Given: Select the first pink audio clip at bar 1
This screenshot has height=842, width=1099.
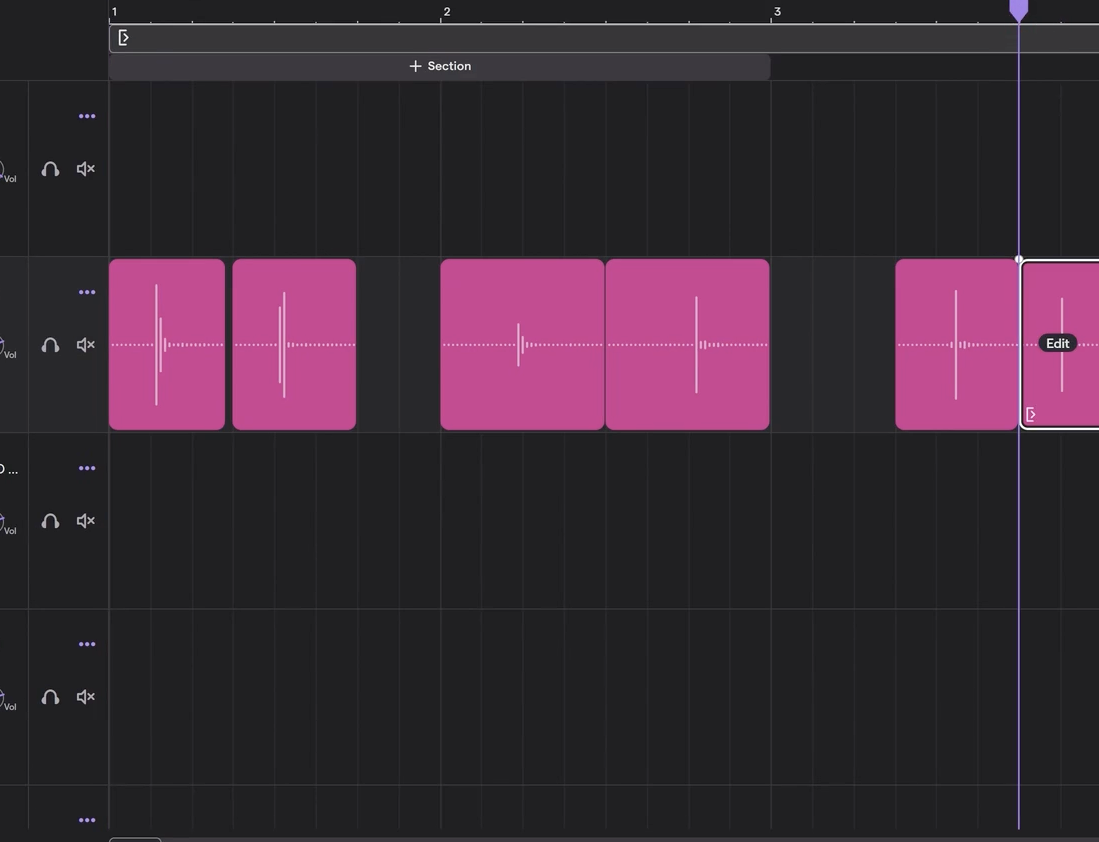Looking at the screenshot, I should coord(167,344).
